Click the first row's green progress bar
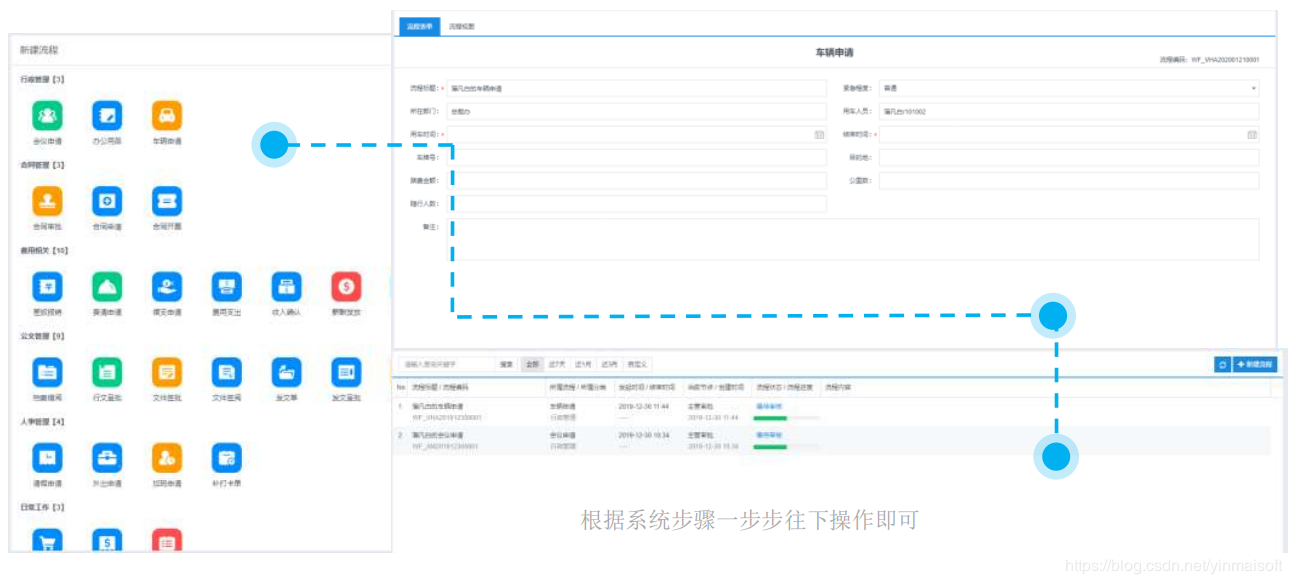Viewport: 1292px width, 584px height. click(x=771, y=418)
